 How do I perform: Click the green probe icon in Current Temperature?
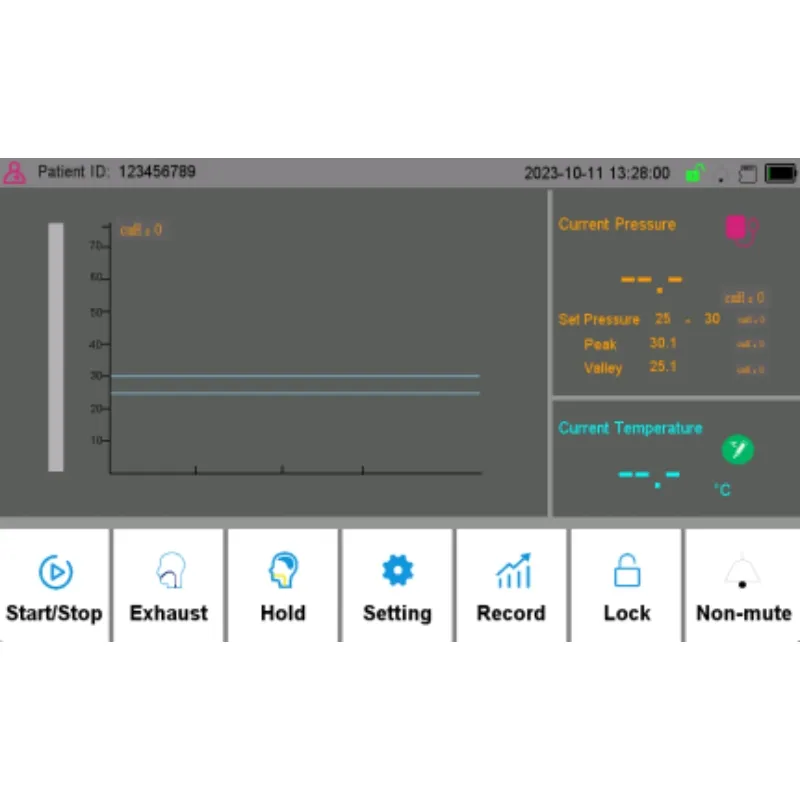[737, 449]
